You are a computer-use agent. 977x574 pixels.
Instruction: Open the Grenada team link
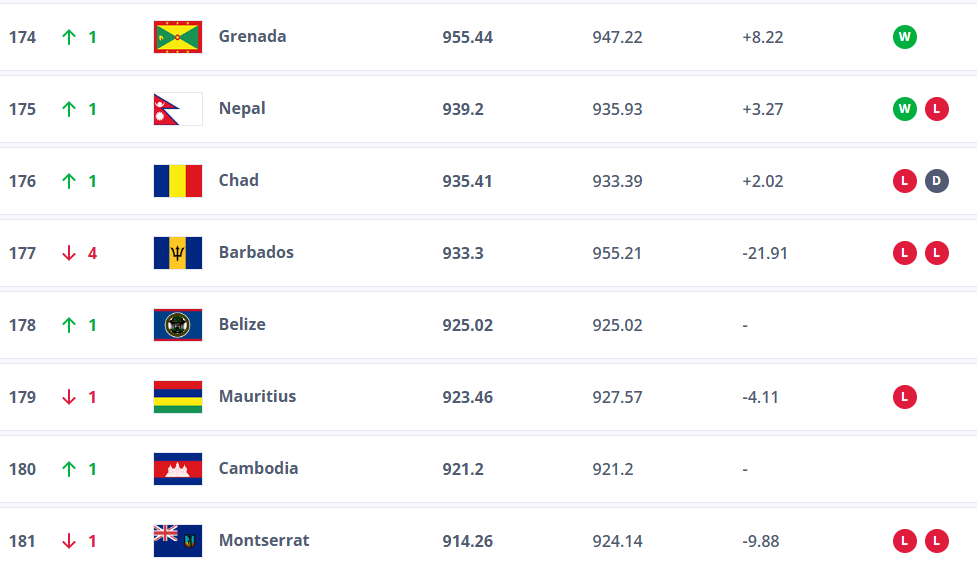click(x=252, y=36)
